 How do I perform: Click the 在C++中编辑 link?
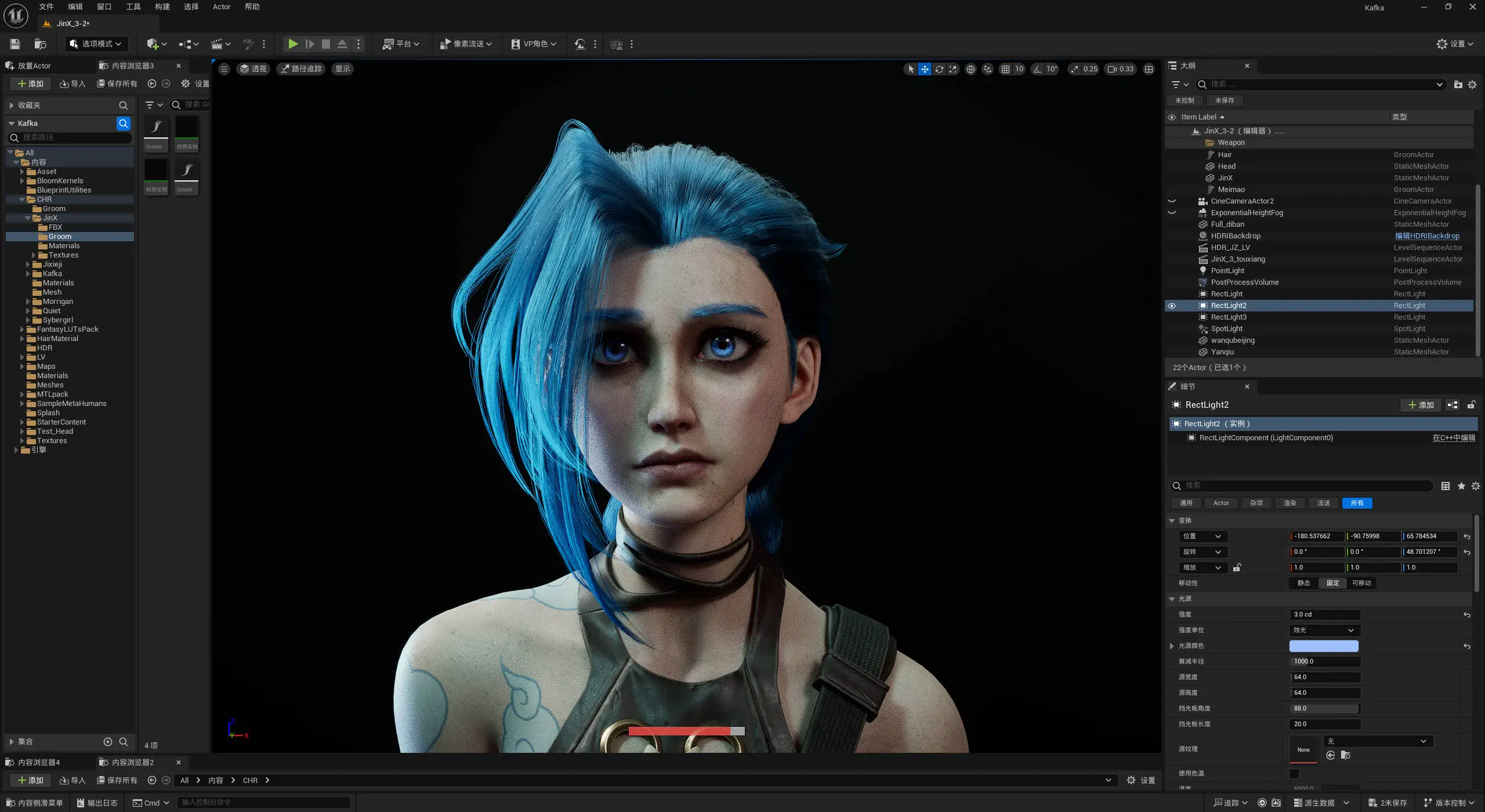[x=1454, y=438]
